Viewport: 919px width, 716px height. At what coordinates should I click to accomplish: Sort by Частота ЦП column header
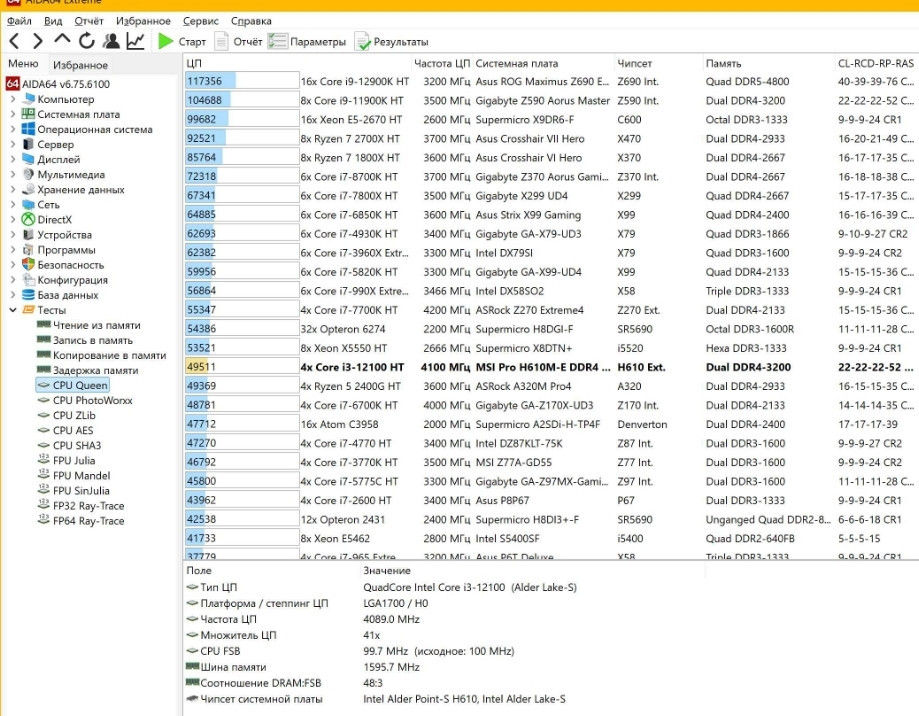click(x=441, y=63)
